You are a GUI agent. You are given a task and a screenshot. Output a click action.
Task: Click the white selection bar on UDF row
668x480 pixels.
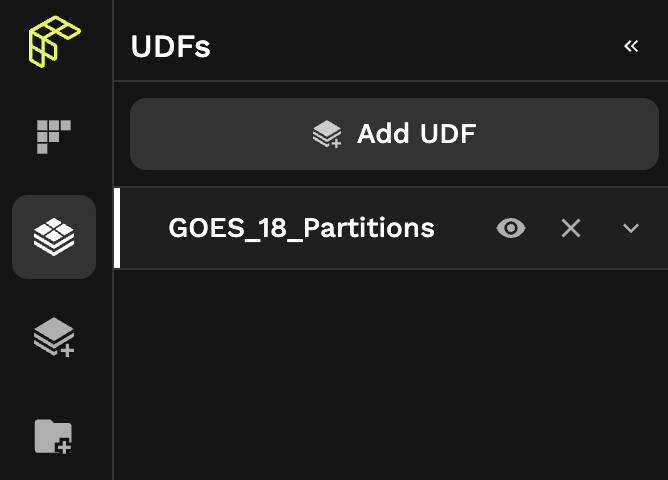[118, 228]
